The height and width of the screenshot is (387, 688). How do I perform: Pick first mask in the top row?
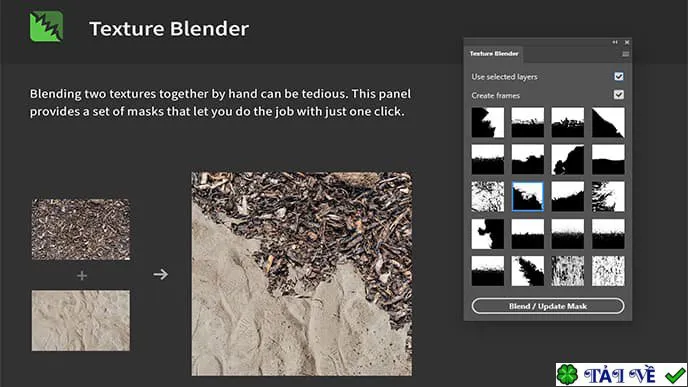click(x=487, y=122)
